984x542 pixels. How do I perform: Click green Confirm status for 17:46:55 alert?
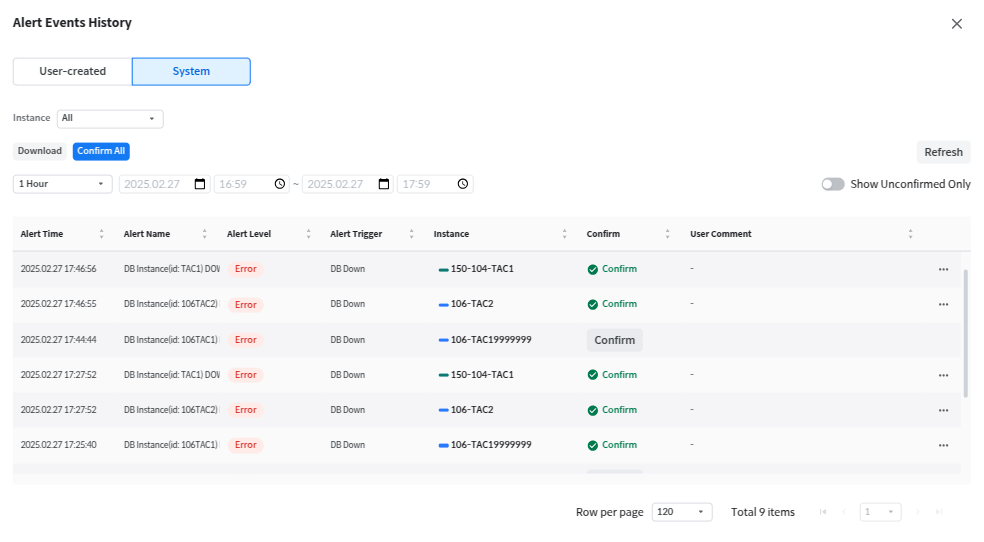pos(612,304)
